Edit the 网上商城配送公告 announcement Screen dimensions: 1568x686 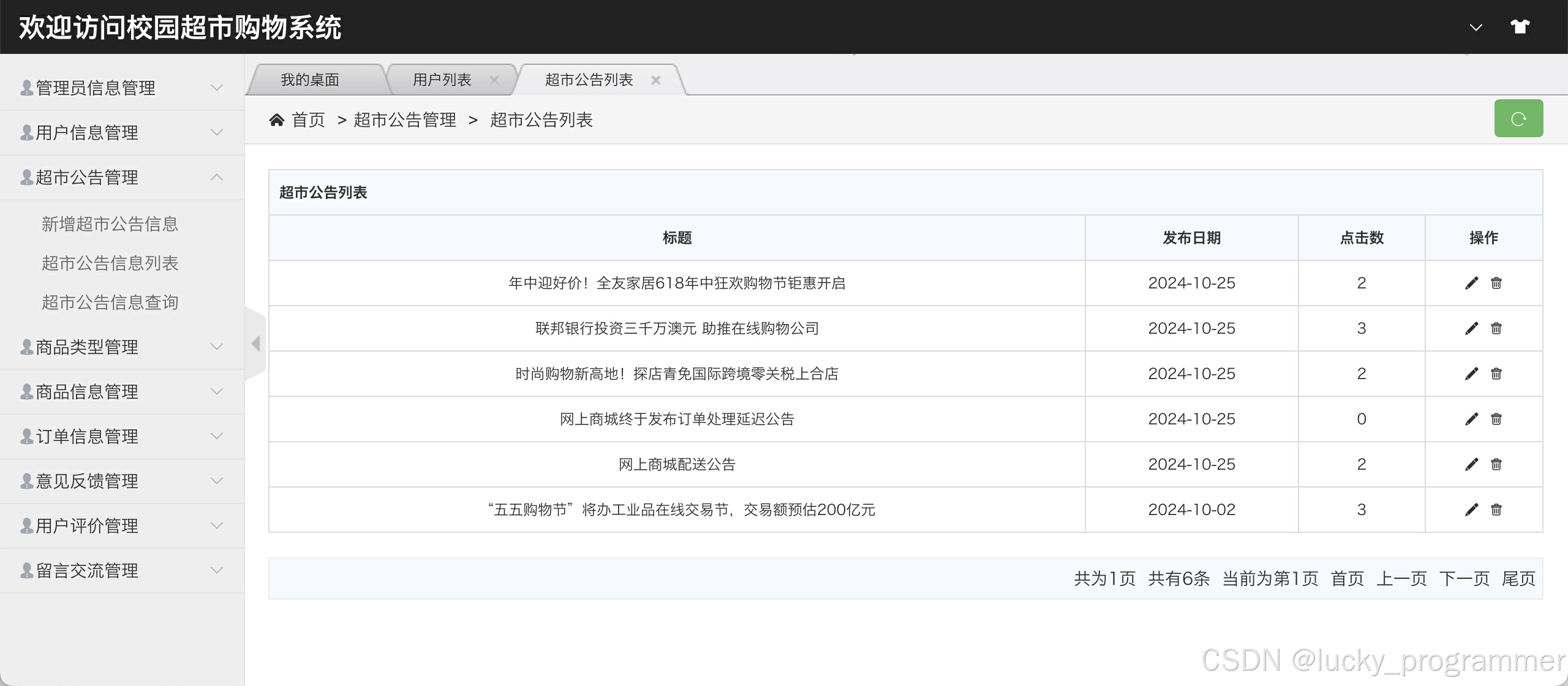click(x=1471, y=464)
